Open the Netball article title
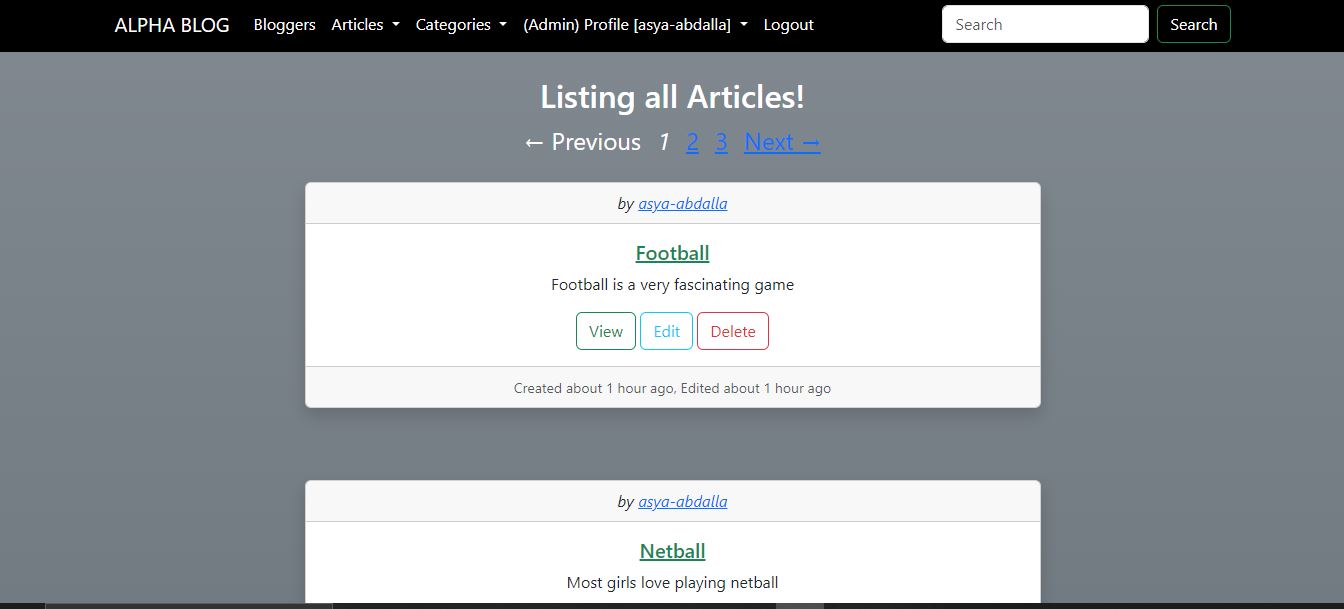 (x=672, y=551)
